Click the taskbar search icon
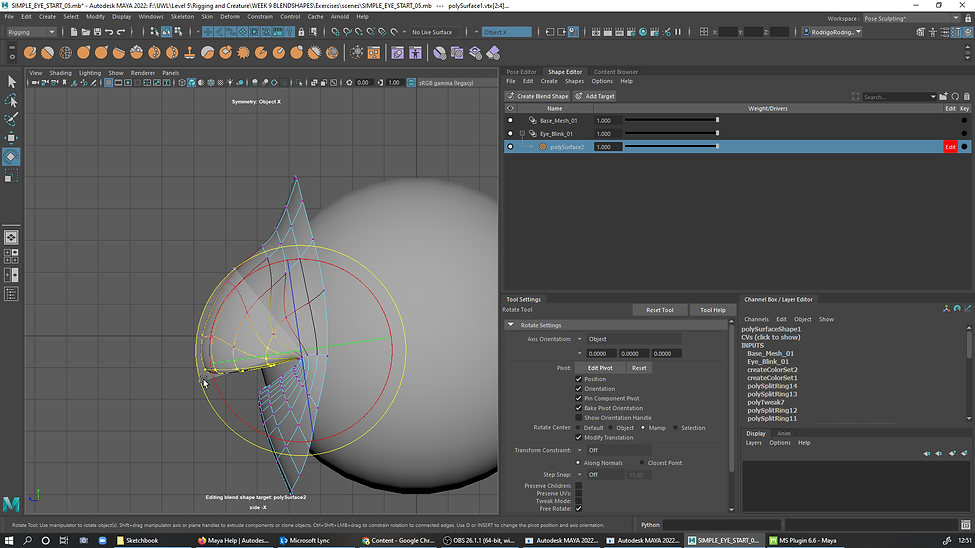Image resolution: width=975 pixels, height=548 pixels. [x=27, y=541]
